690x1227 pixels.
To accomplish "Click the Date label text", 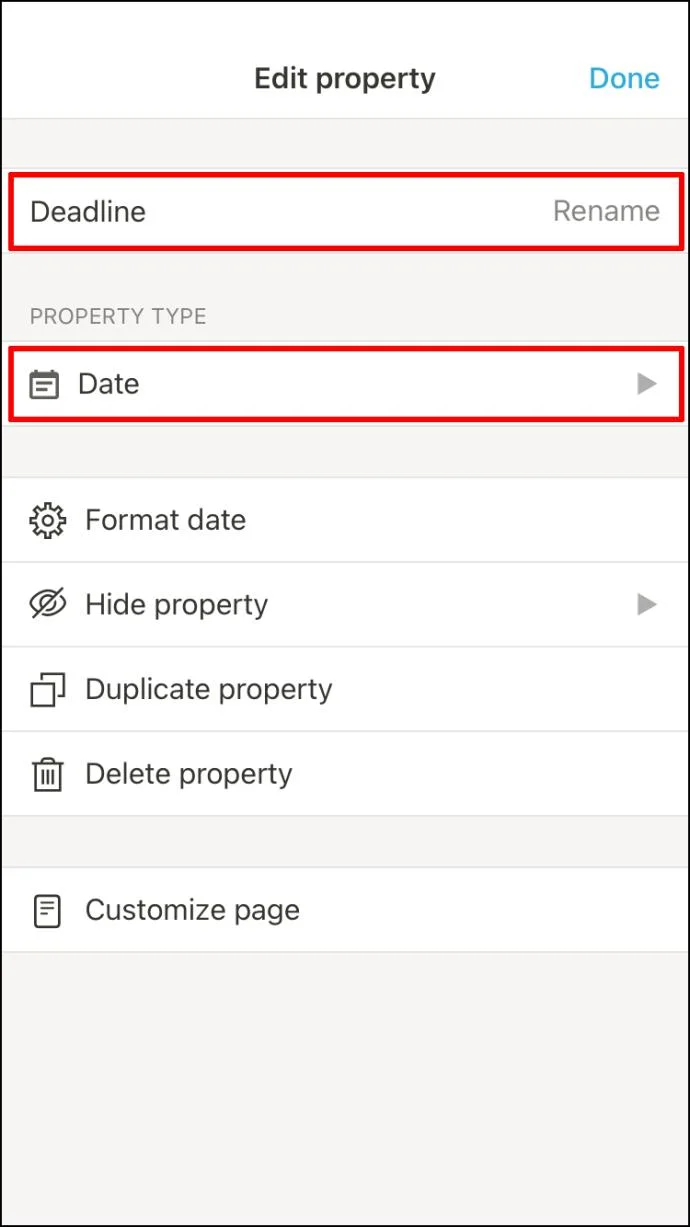I will (109, 384).
